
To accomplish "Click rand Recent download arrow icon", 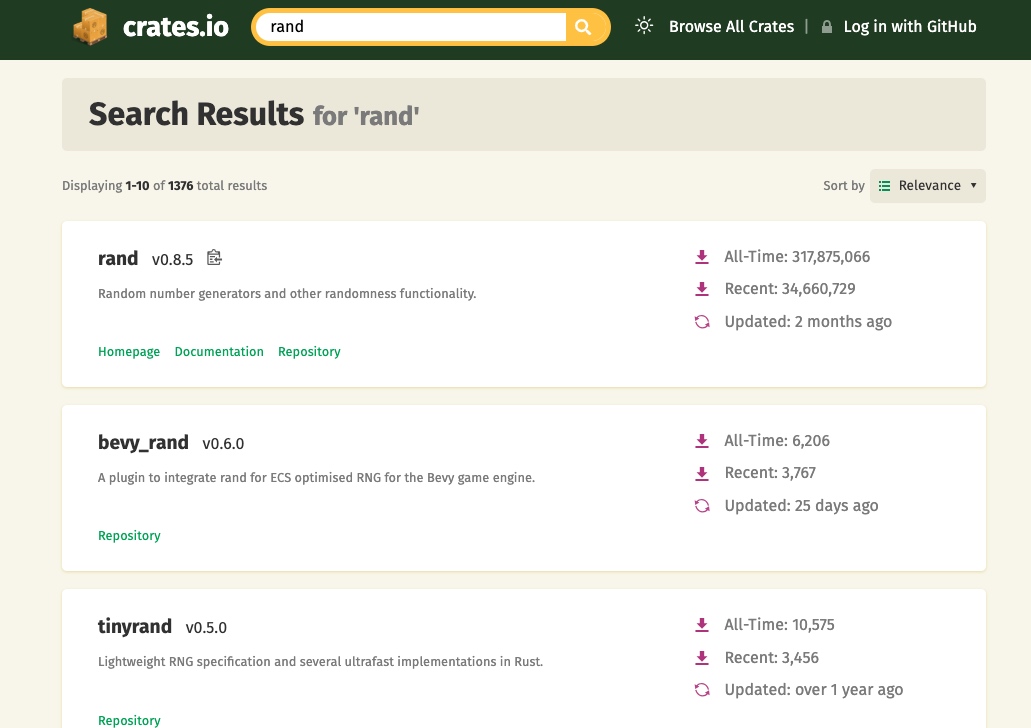I will point(702,289).
